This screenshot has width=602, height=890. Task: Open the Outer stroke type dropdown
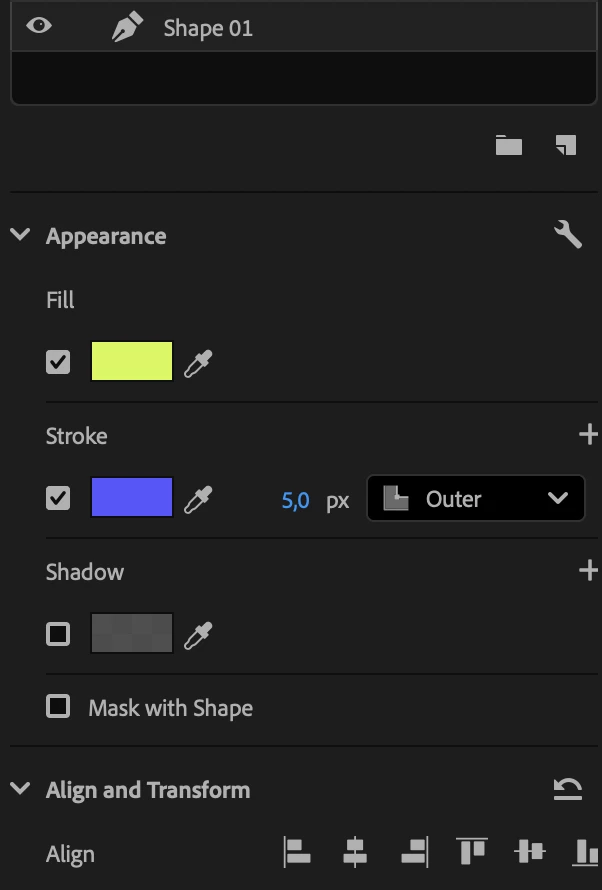coord(475,499)
